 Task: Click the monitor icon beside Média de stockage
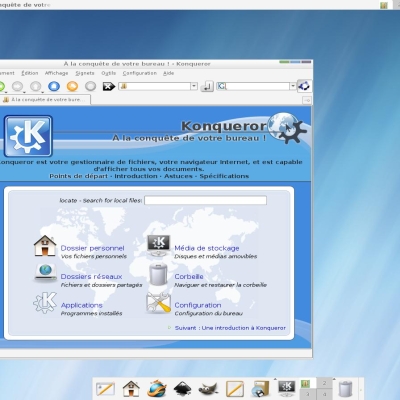[159, 245]
